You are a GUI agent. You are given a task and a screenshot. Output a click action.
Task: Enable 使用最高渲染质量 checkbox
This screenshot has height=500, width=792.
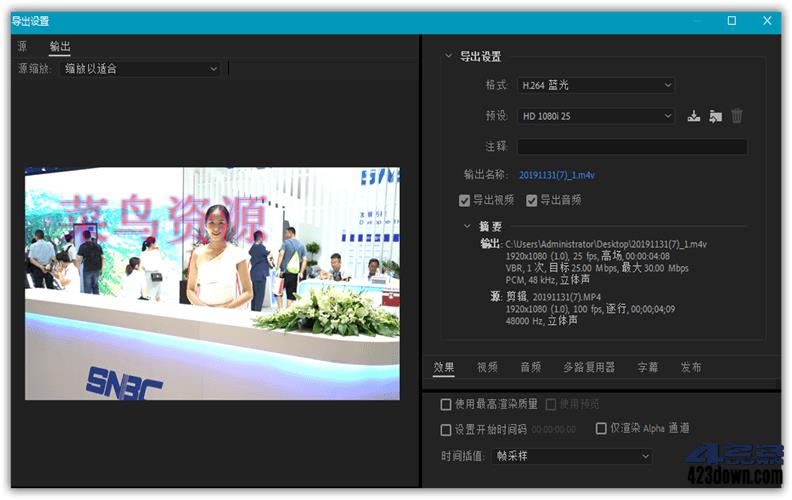coord(446,404)
